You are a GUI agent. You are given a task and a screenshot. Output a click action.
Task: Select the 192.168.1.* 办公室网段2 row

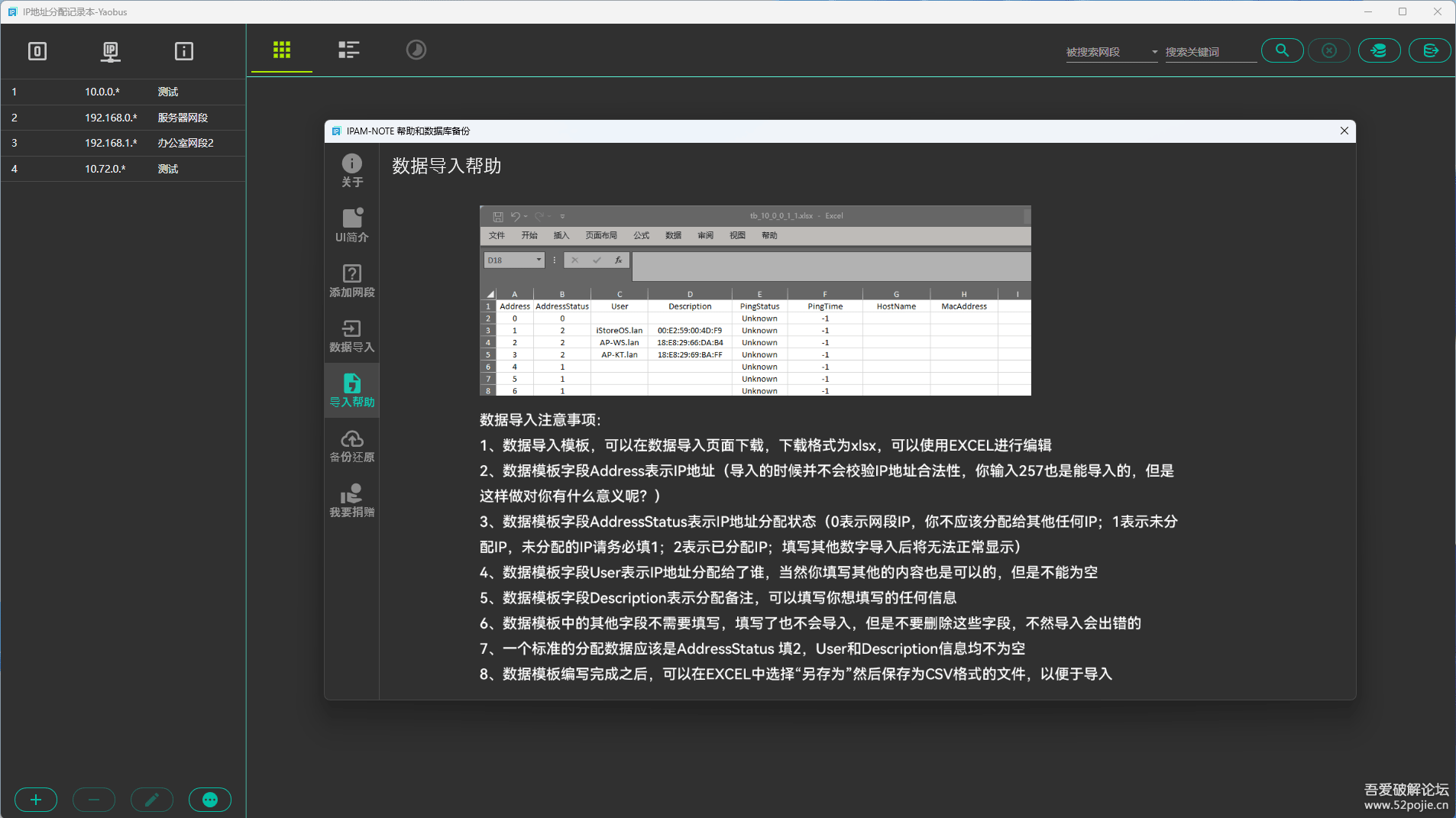122,143
